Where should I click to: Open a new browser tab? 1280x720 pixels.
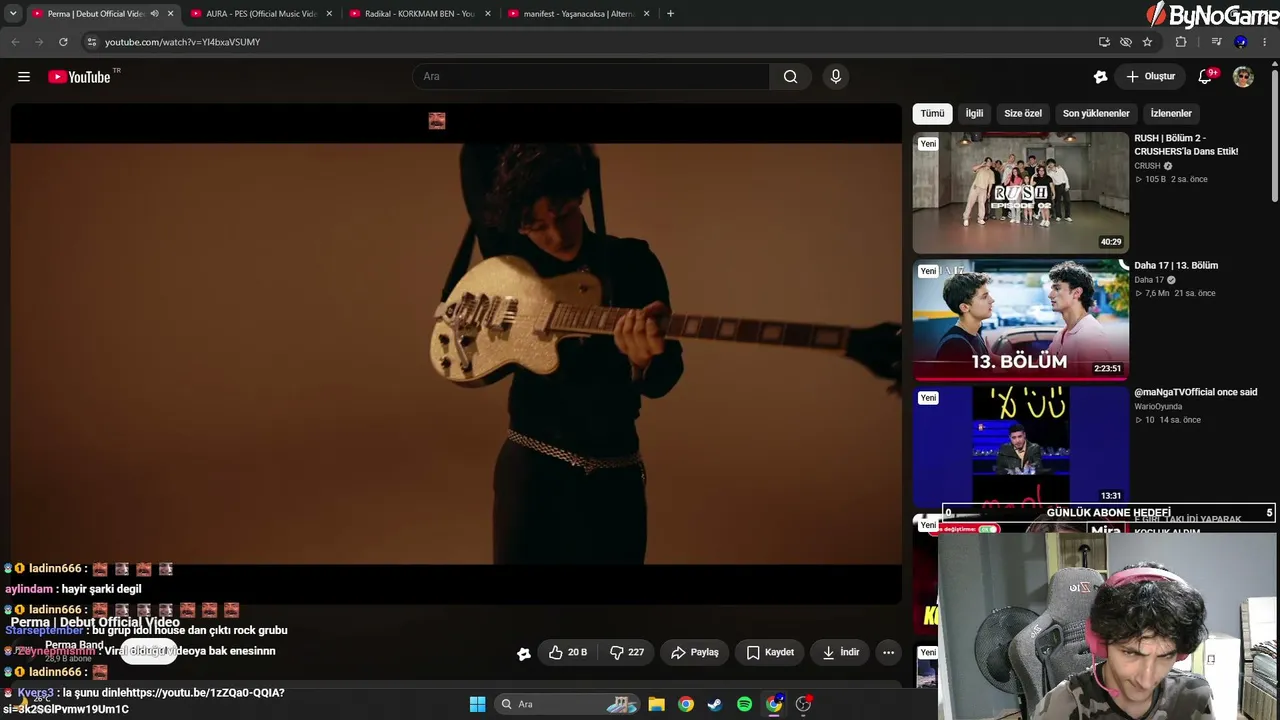(x=670, y=14)
